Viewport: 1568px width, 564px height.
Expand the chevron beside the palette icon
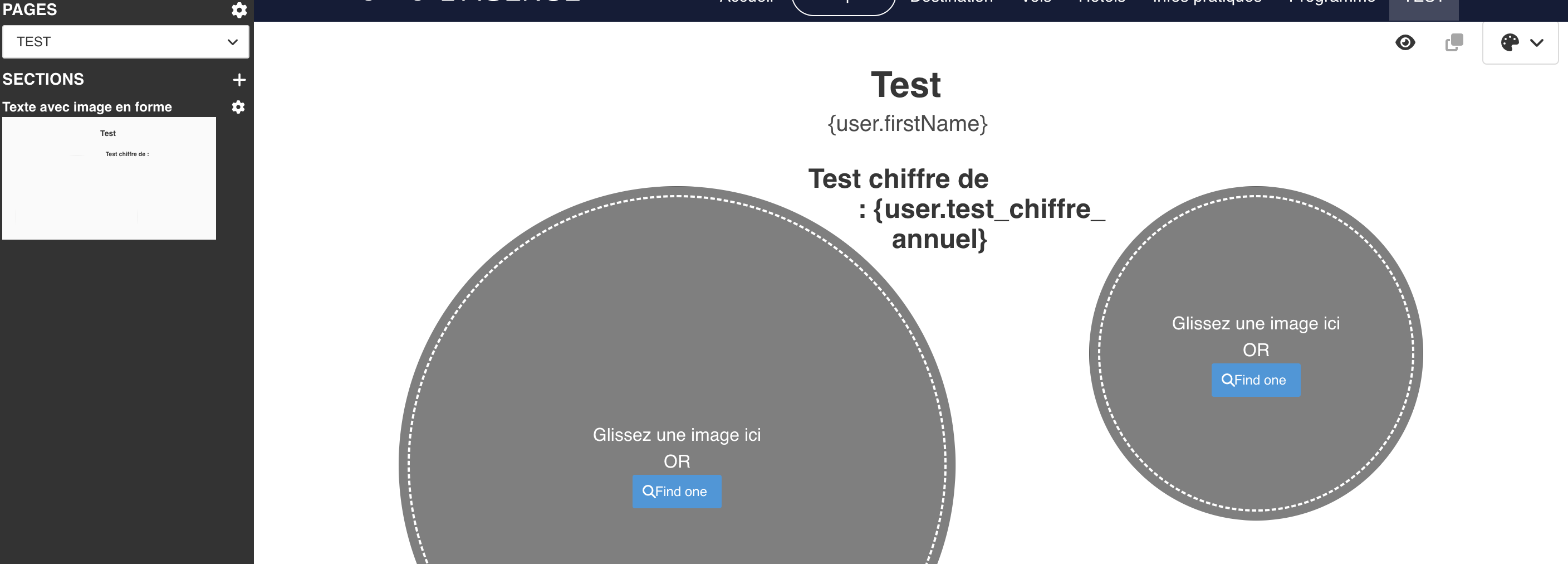pyautogui.click(x=1537, y=43)
